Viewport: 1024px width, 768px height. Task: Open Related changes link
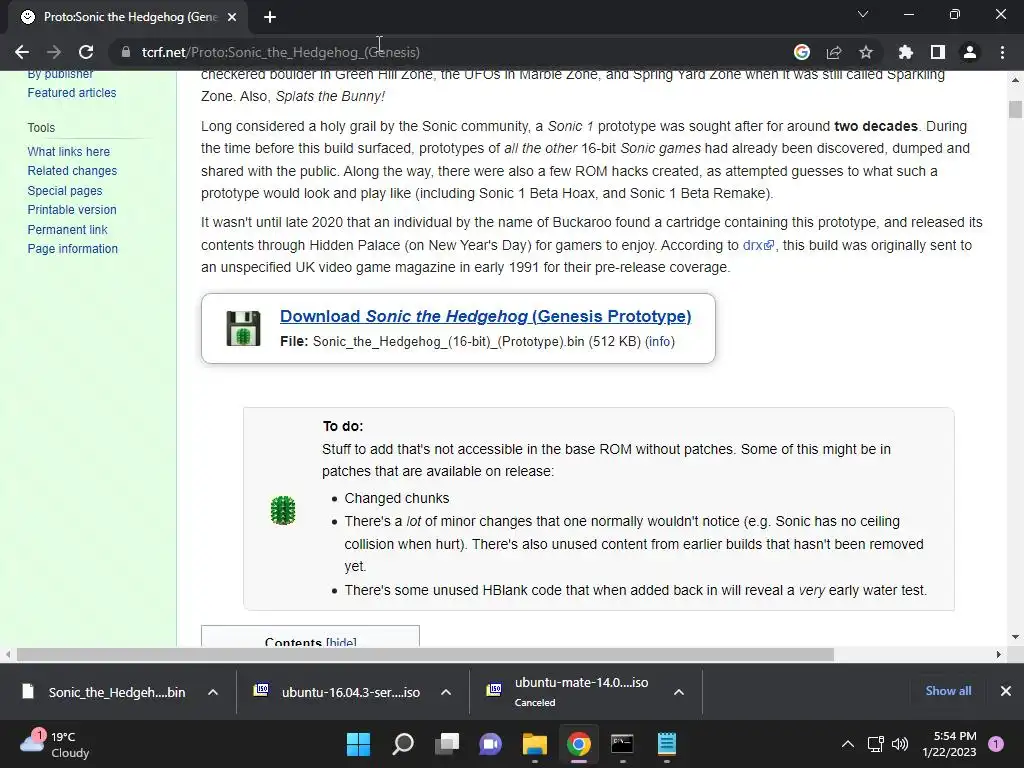[x=72, y=170]
